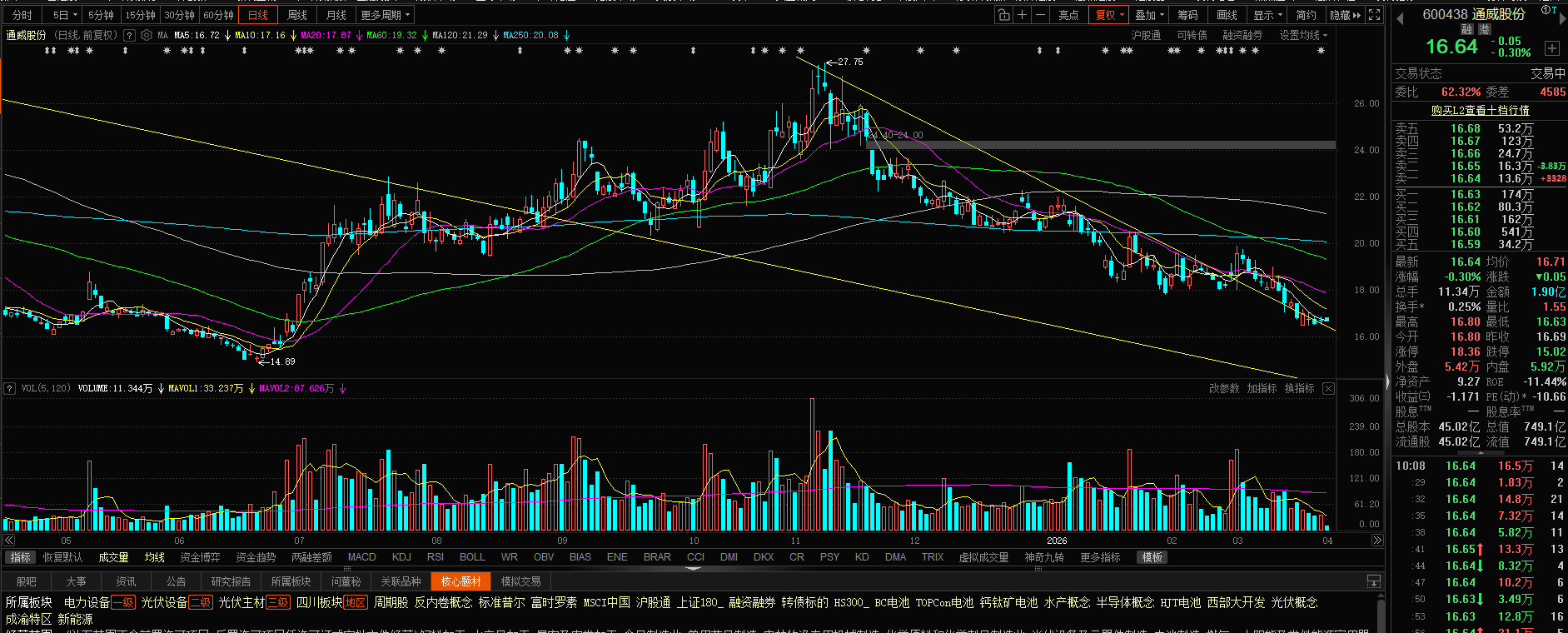
Task: Switch to 月线 monthly chart
Action: tap(336, 15)
